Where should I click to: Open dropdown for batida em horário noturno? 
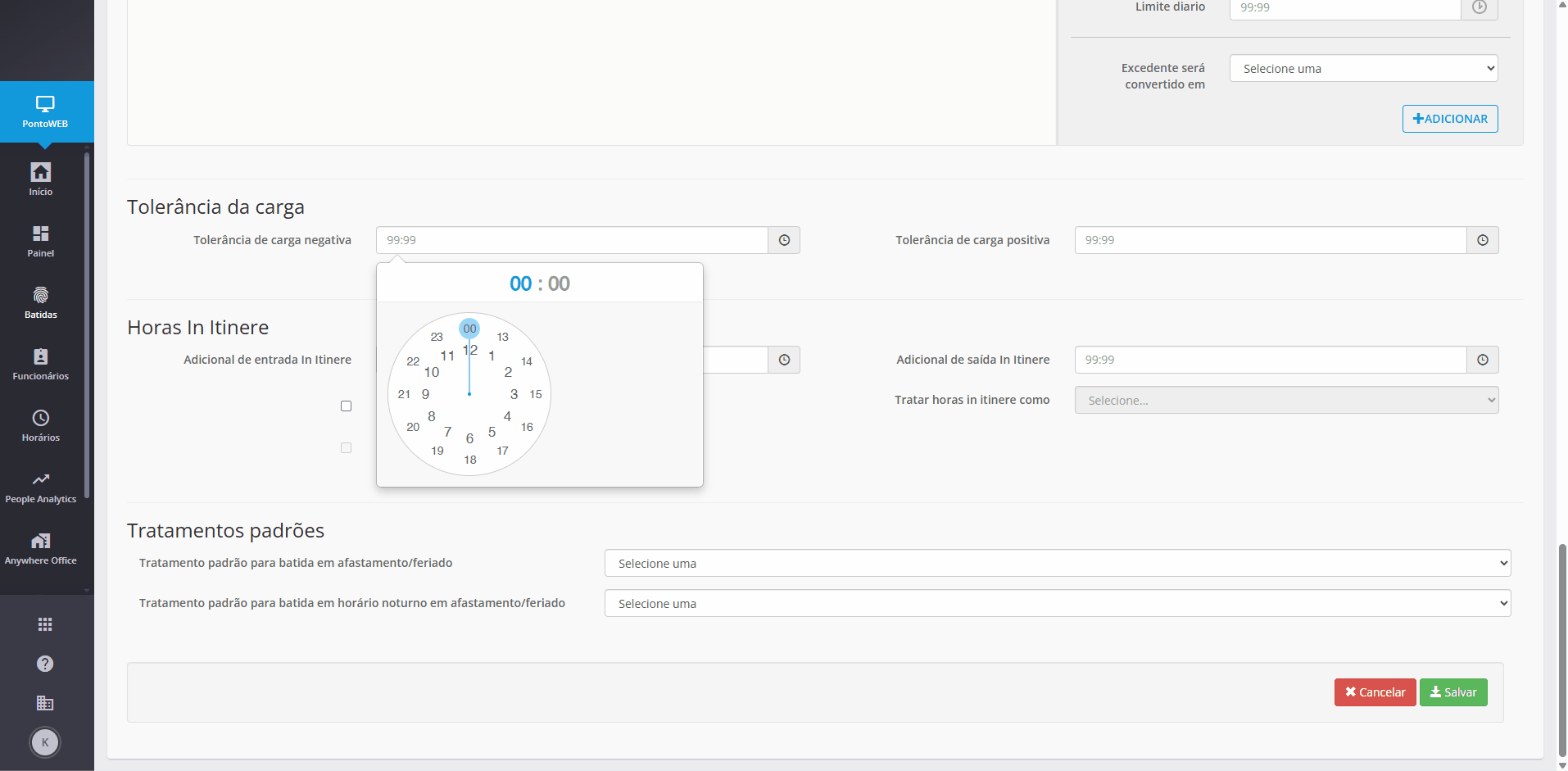[1058, 604]
